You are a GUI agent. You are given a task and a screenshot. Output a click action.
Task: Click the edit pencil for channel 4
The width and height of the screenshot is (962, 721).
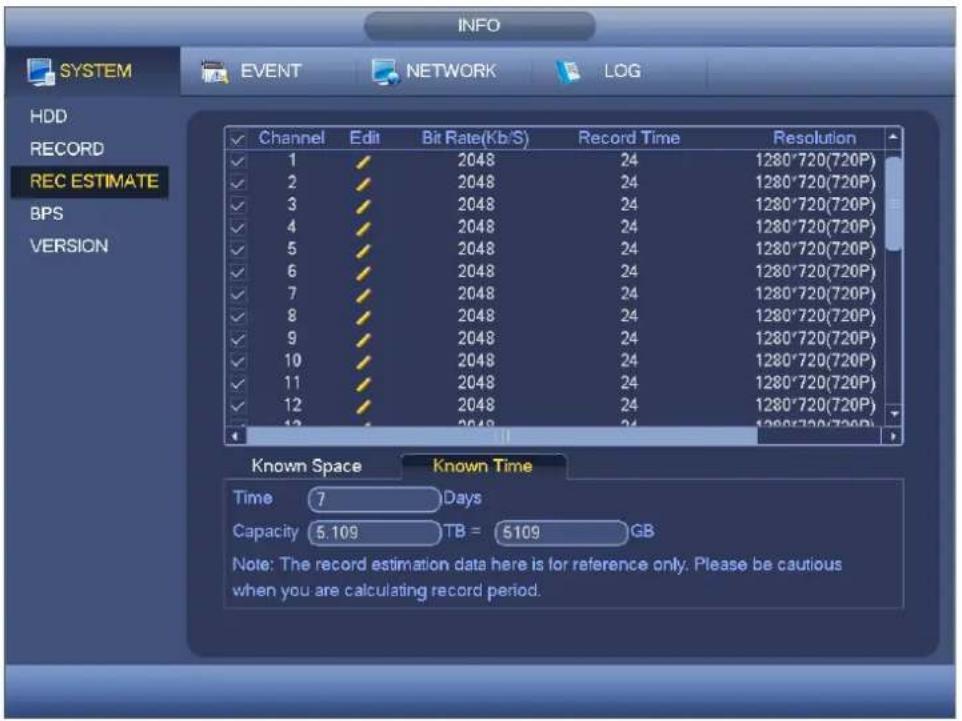363,229
